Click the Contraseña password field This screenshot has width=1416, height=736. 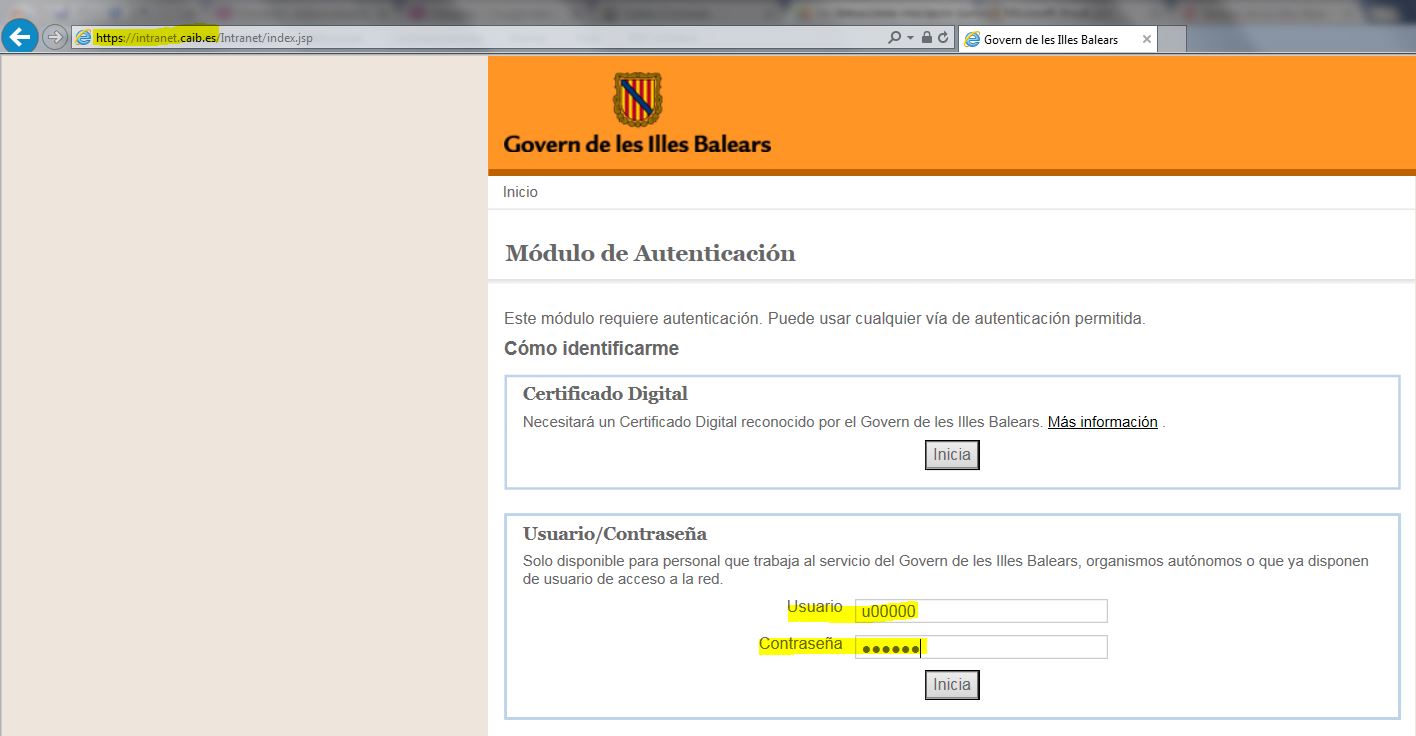[x=981, y=647]
